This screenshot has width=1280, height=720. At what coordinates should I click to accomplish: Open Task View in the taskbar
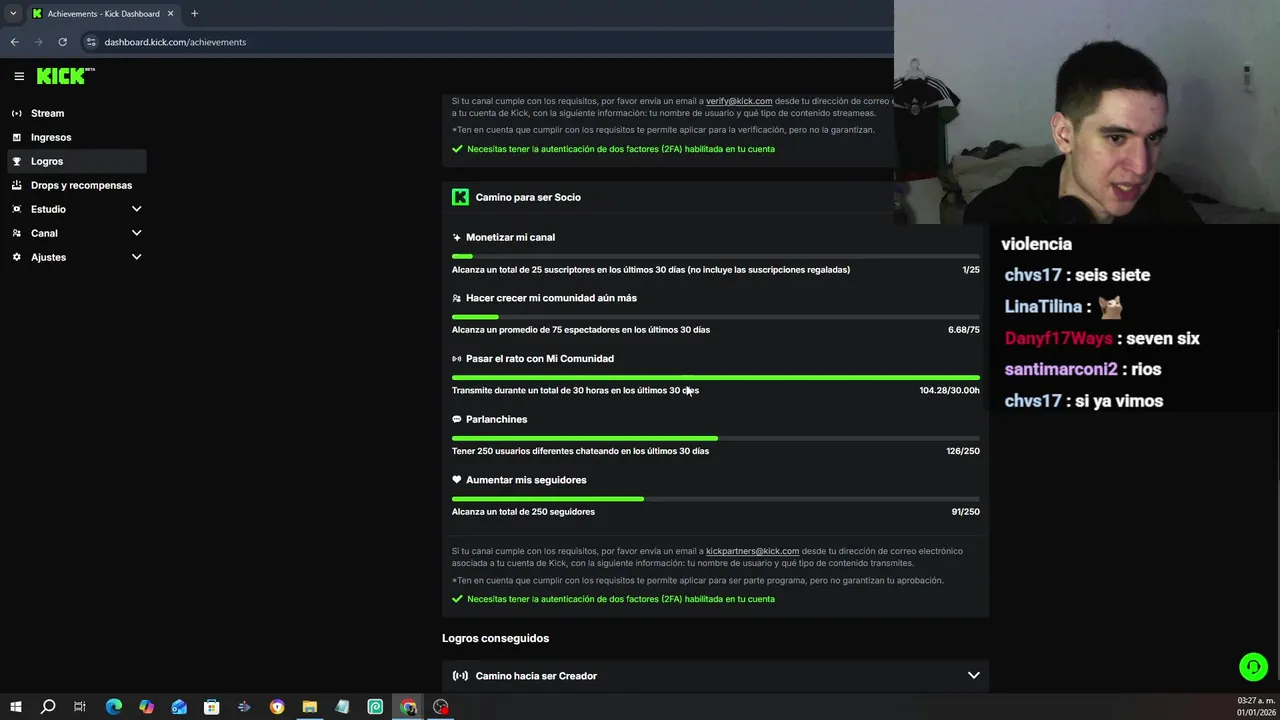80,707
